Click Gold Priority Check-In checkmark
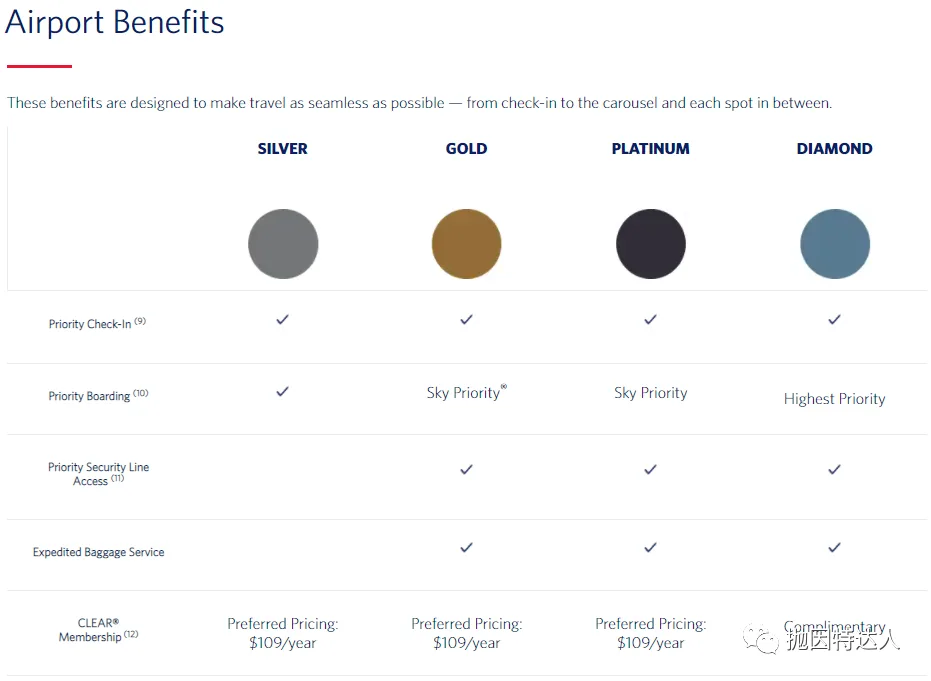The height and width of the screenshot is (681, 931). coord(467,319)
